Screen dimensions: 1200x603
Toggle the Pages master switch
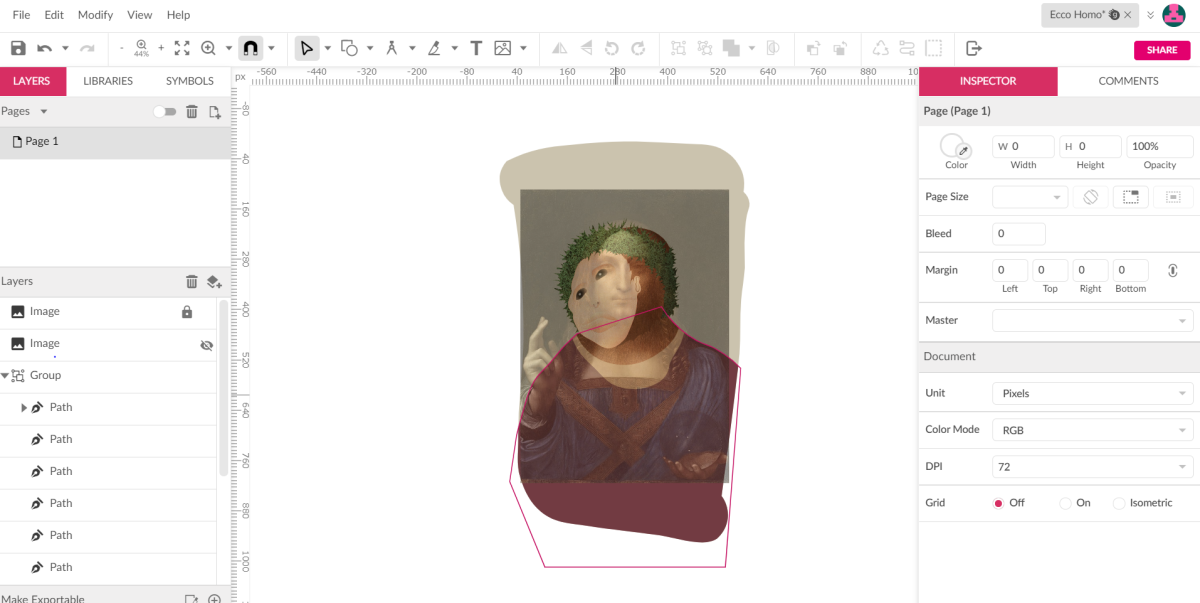pyautogui.click(x=164, y=112)
